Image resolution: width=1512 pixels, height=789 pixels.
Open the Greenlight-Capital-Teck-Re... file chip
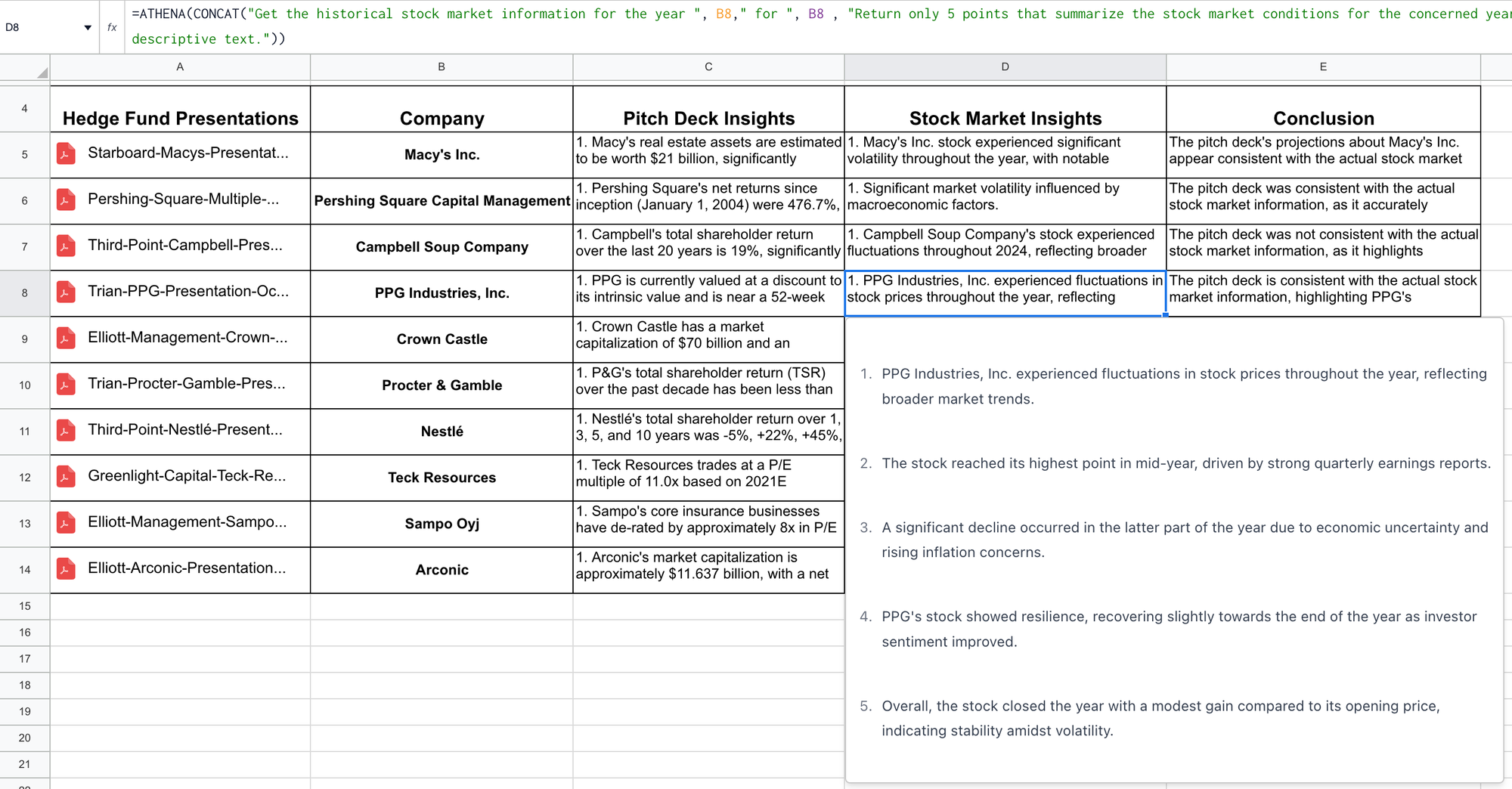[172, 476]
